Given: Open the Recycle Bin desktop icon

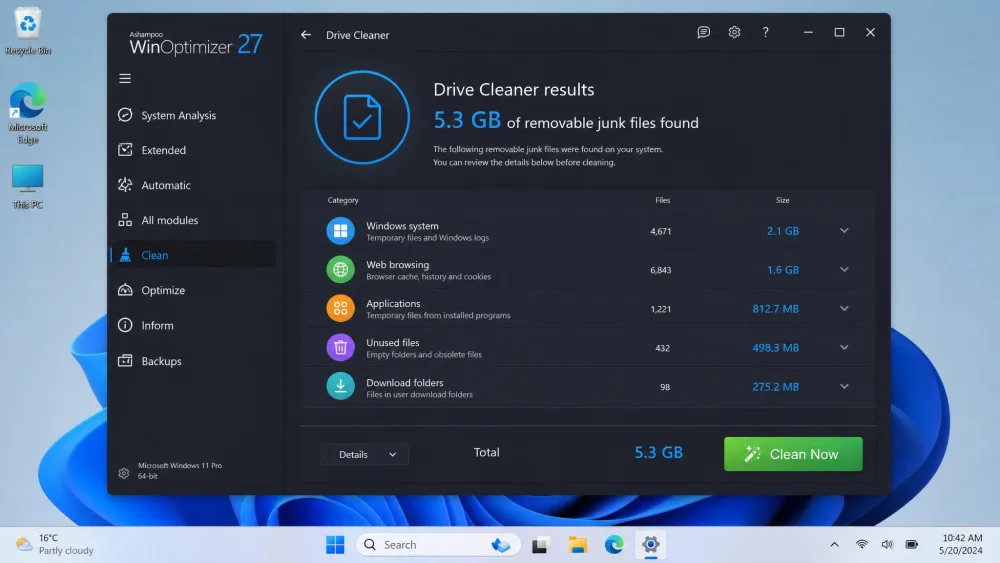Looking at the screenshot, I should pyautogui.click(x=27, y=31).
